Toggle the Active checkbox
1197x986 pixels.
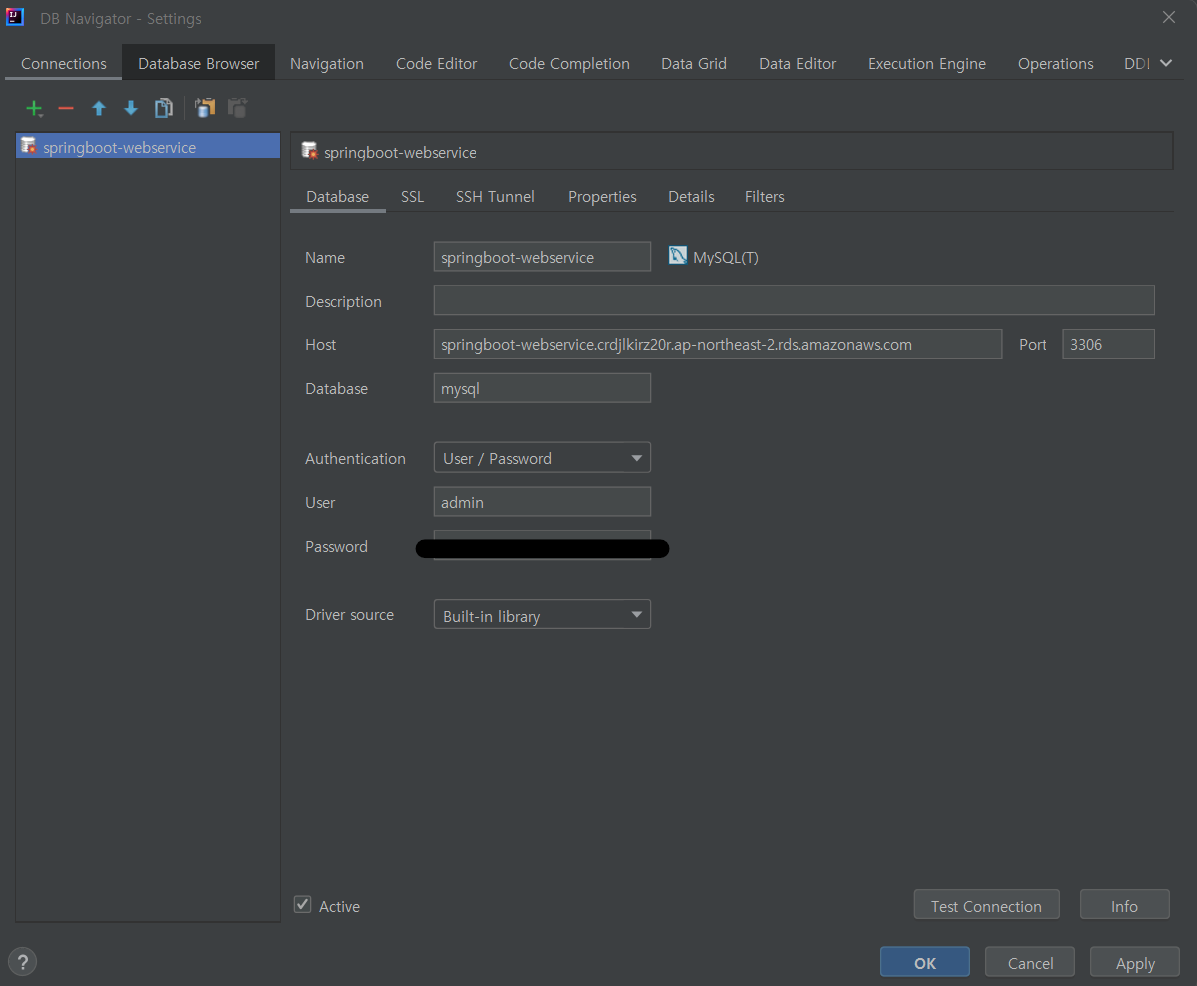coord(303,905)
